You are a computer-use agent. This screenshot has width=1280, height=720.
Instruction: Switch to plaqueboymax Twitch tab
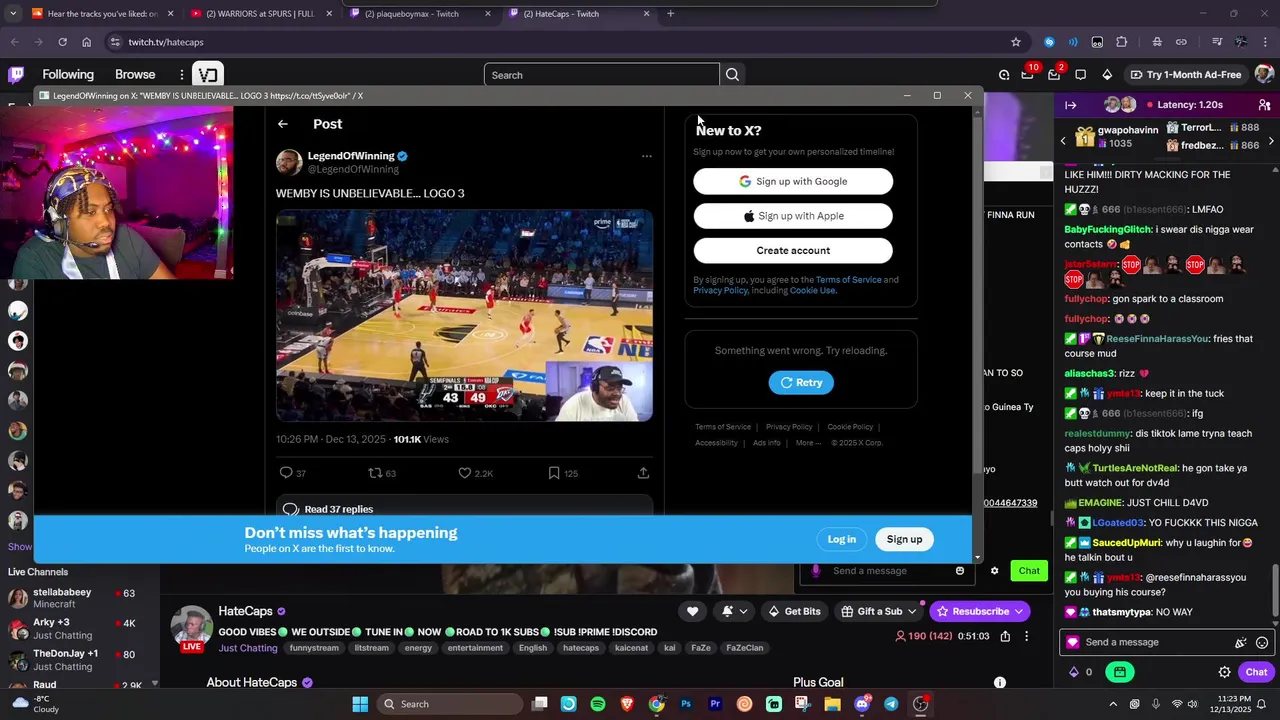pos(419,14)
